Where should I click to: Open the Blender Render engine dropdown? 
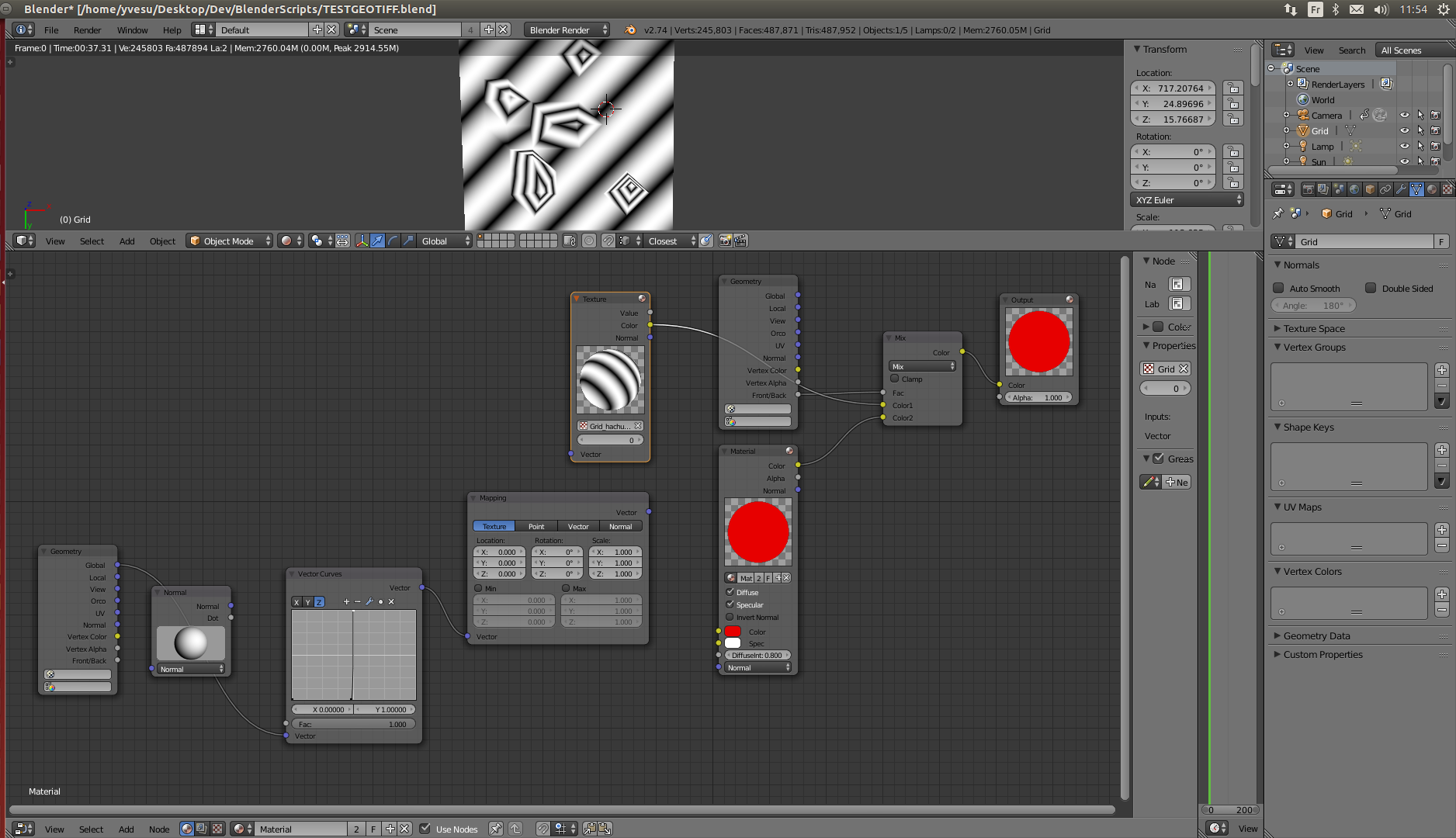(567, 30)
